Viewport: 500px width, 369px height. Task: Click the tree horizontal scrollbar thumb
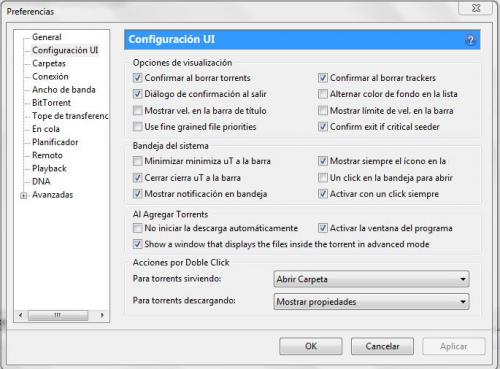coord(58,315)
